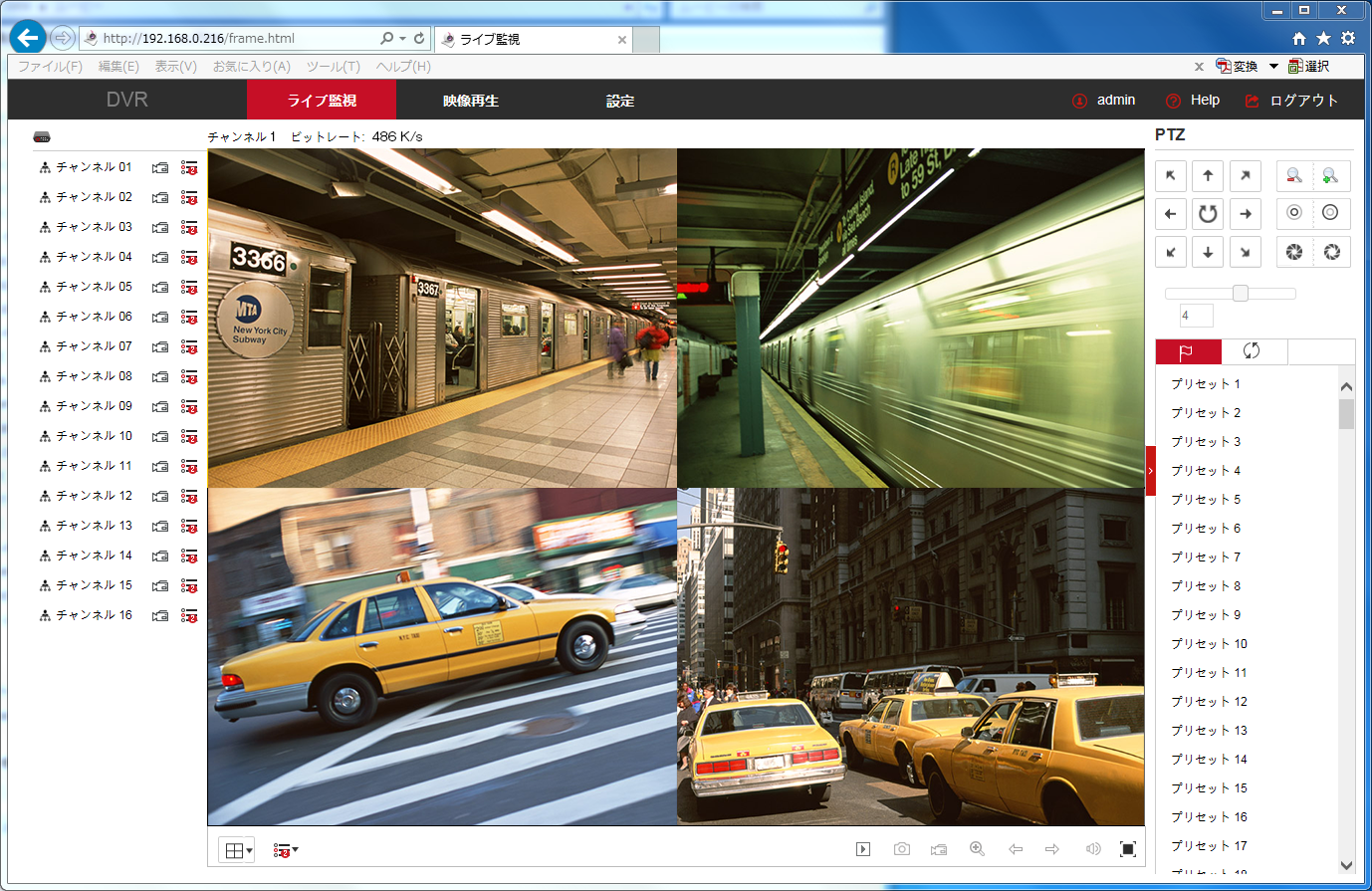Click the PTZ zoom in magnifier

pos(1330,176)
